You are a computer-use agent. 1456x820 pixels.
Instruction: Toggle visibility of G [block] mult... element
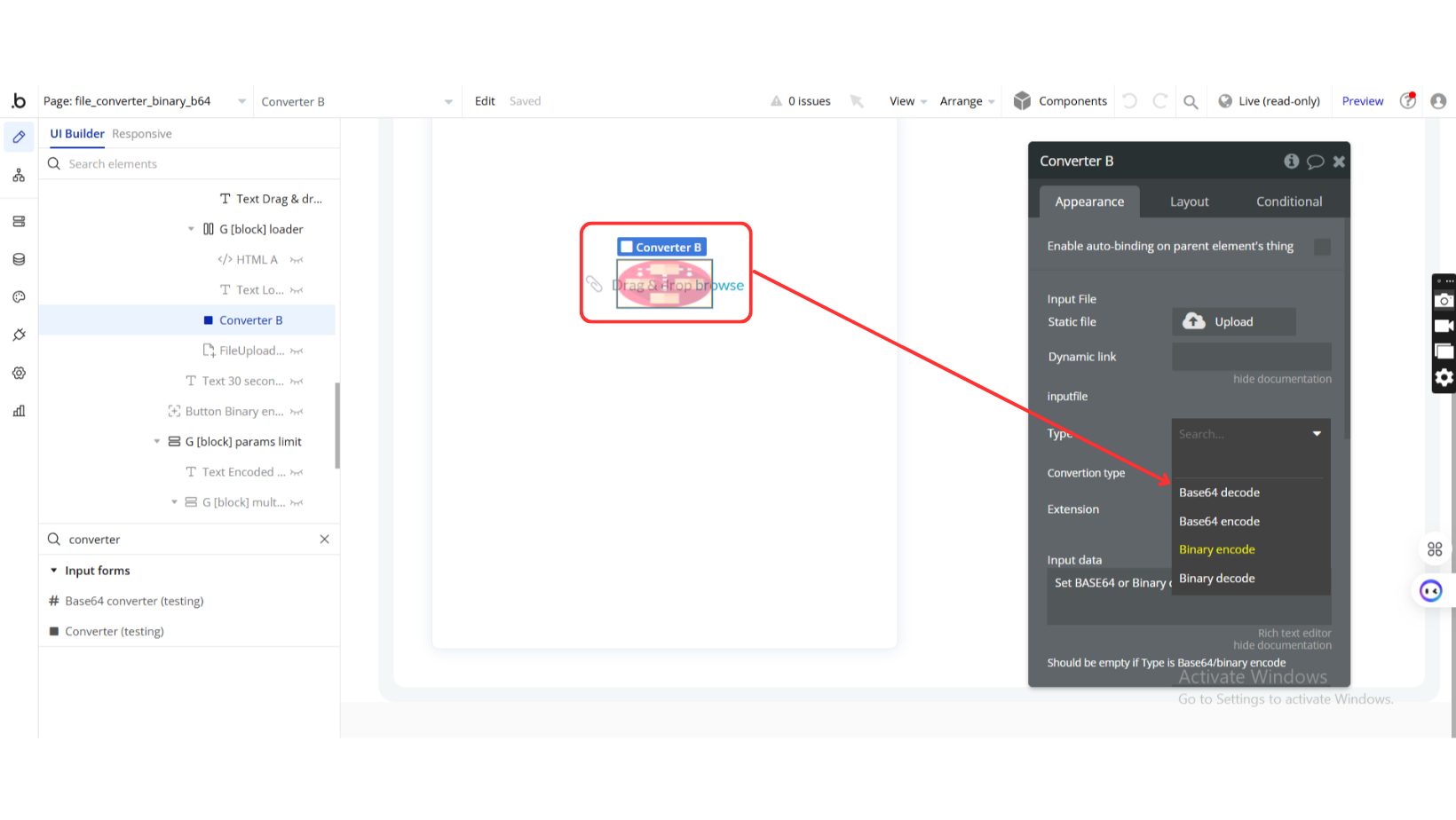point(297,502)
